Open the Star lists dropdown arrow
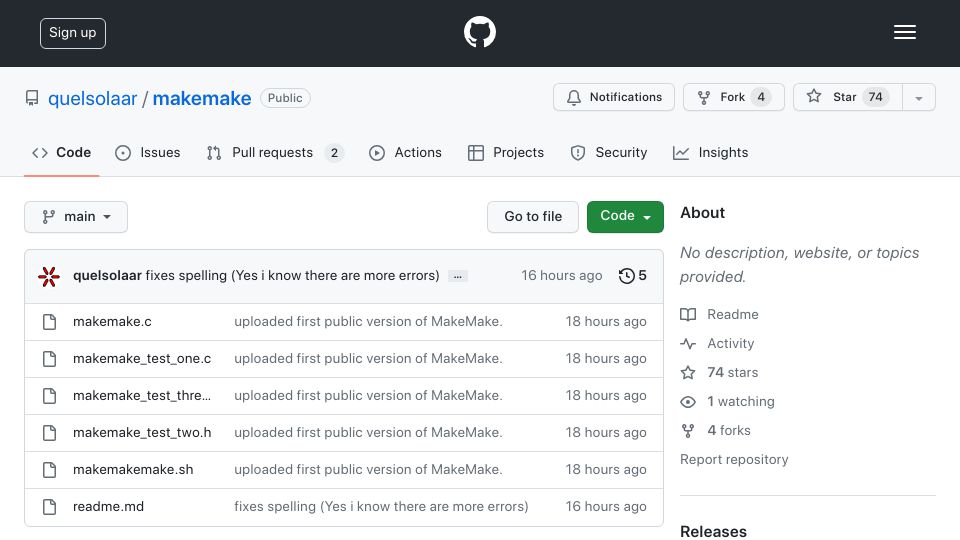 click(x=918, y=98)
